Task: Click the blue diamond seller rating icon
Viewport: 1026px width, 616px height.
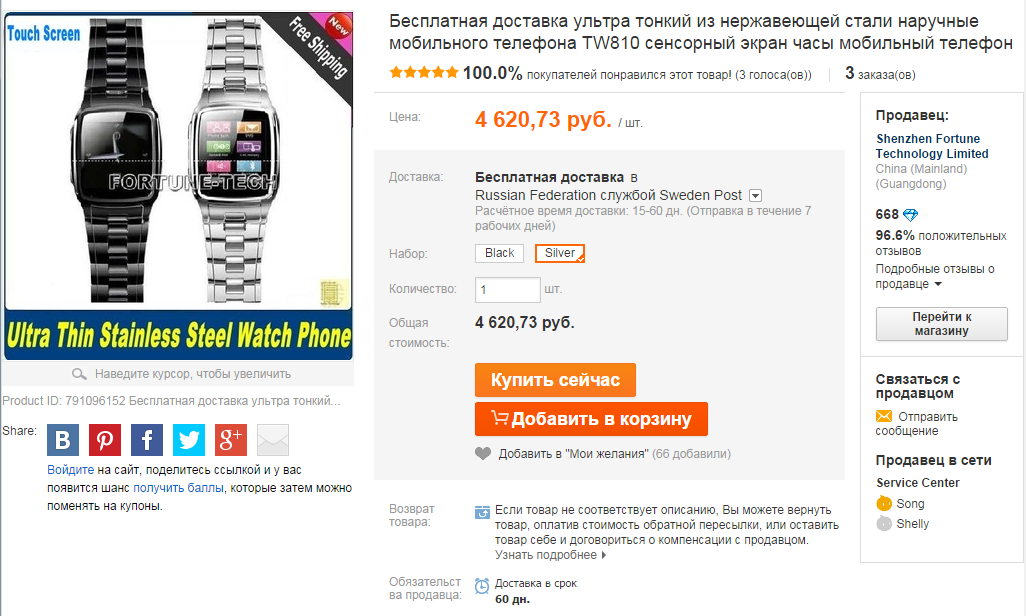Action: click(910, 215)
